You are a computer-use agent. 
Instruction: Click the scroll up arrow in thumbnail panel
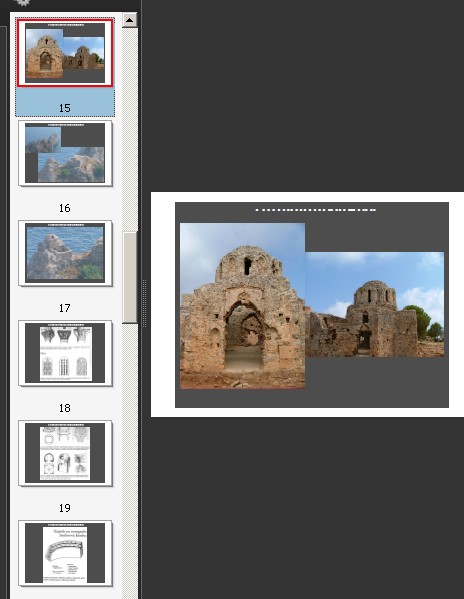point(130,20)
